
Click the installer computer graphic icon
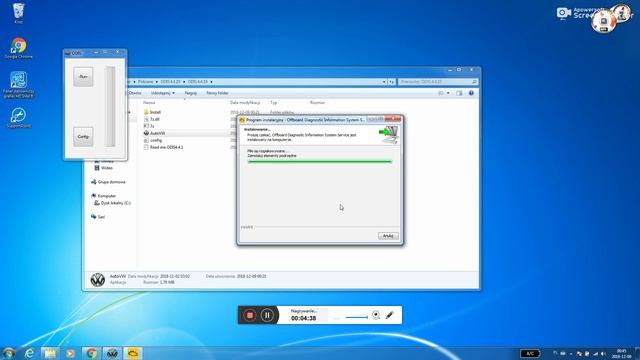(389, 134)
